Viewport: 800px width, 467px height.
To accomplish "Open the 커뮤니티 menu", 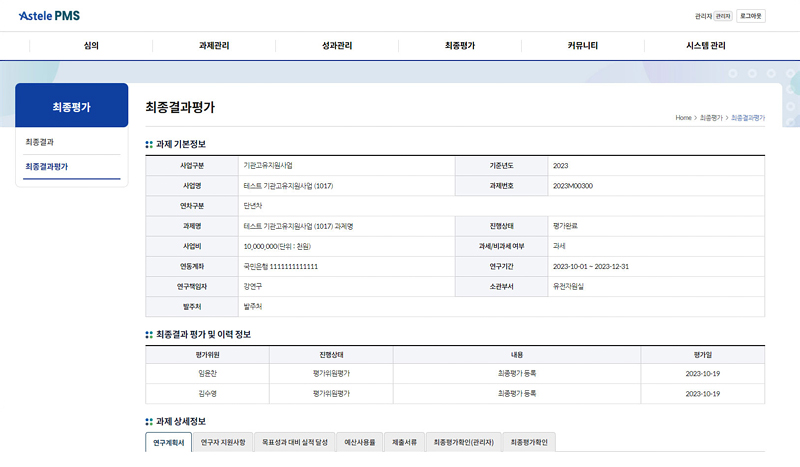I will 583,46.
